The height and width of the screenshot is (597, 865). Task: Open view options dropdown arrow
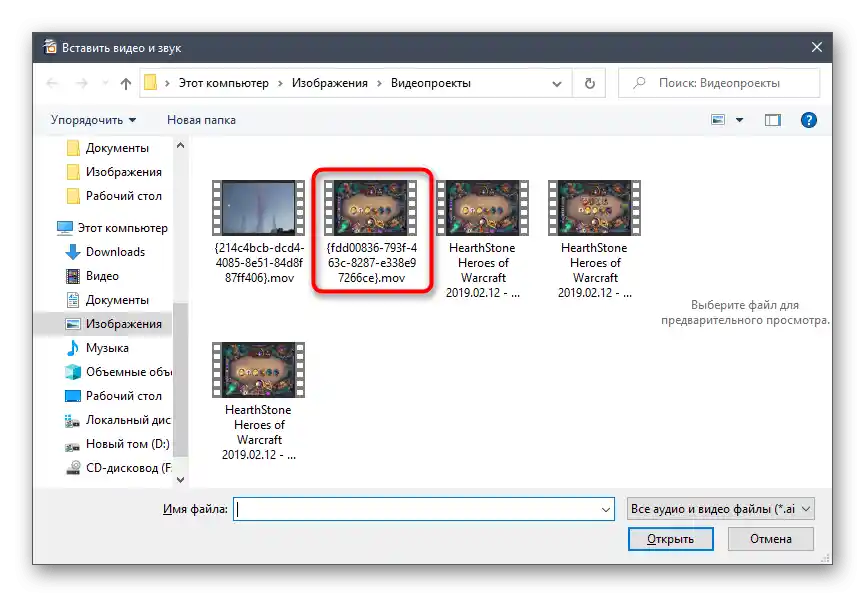coord(739,120)
